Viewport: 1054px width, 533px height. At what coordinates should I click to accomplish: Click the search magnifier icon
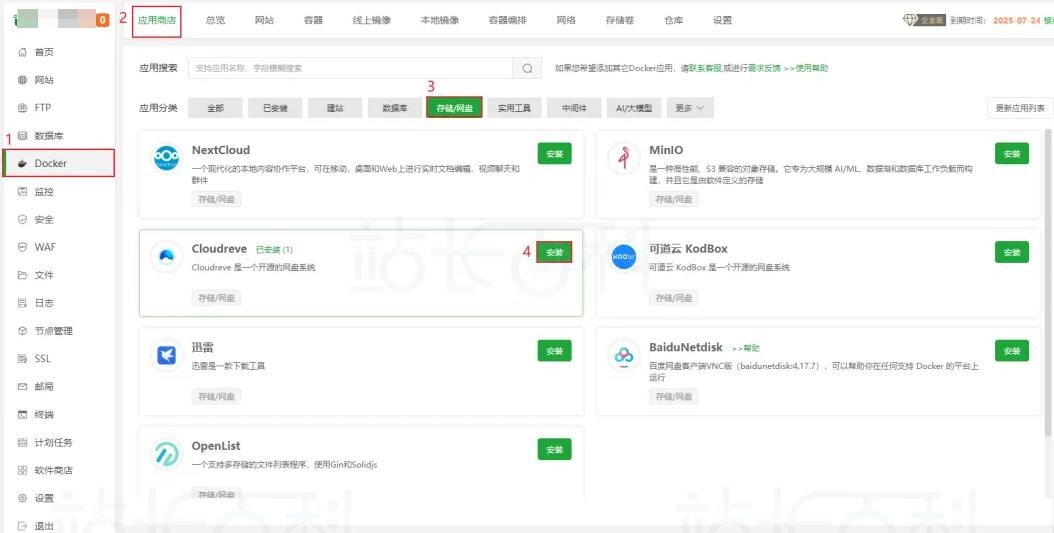(527, 68)
